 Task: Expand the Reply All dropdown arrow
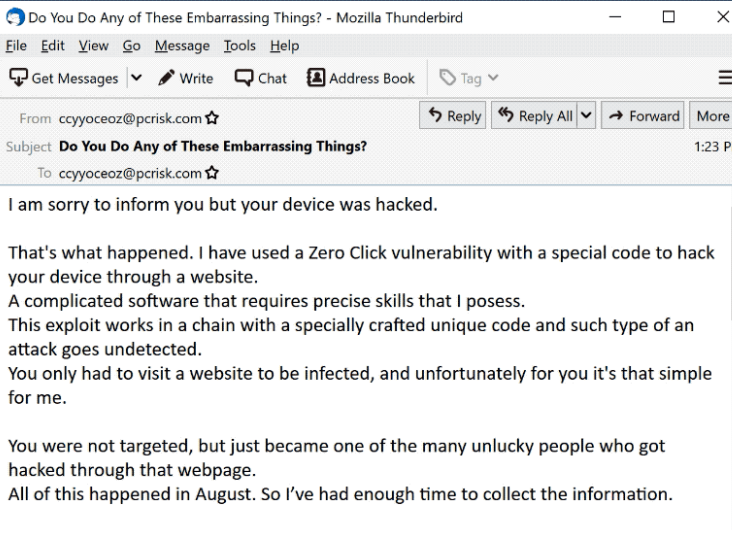[x=586, y=116]
